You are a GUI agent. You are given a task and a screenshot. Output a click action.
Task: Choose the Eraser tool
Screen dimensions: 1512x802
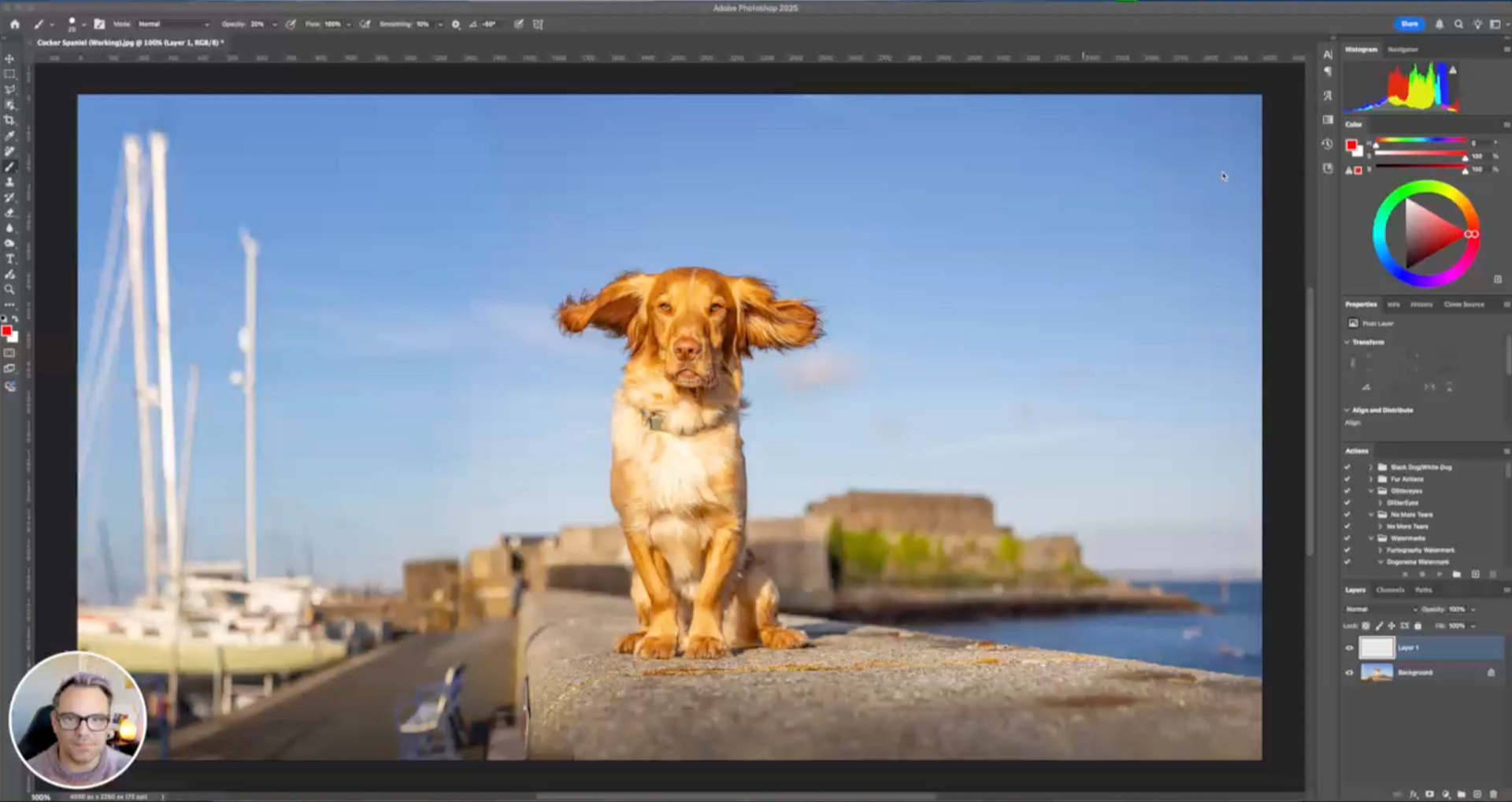click(9, 213)
